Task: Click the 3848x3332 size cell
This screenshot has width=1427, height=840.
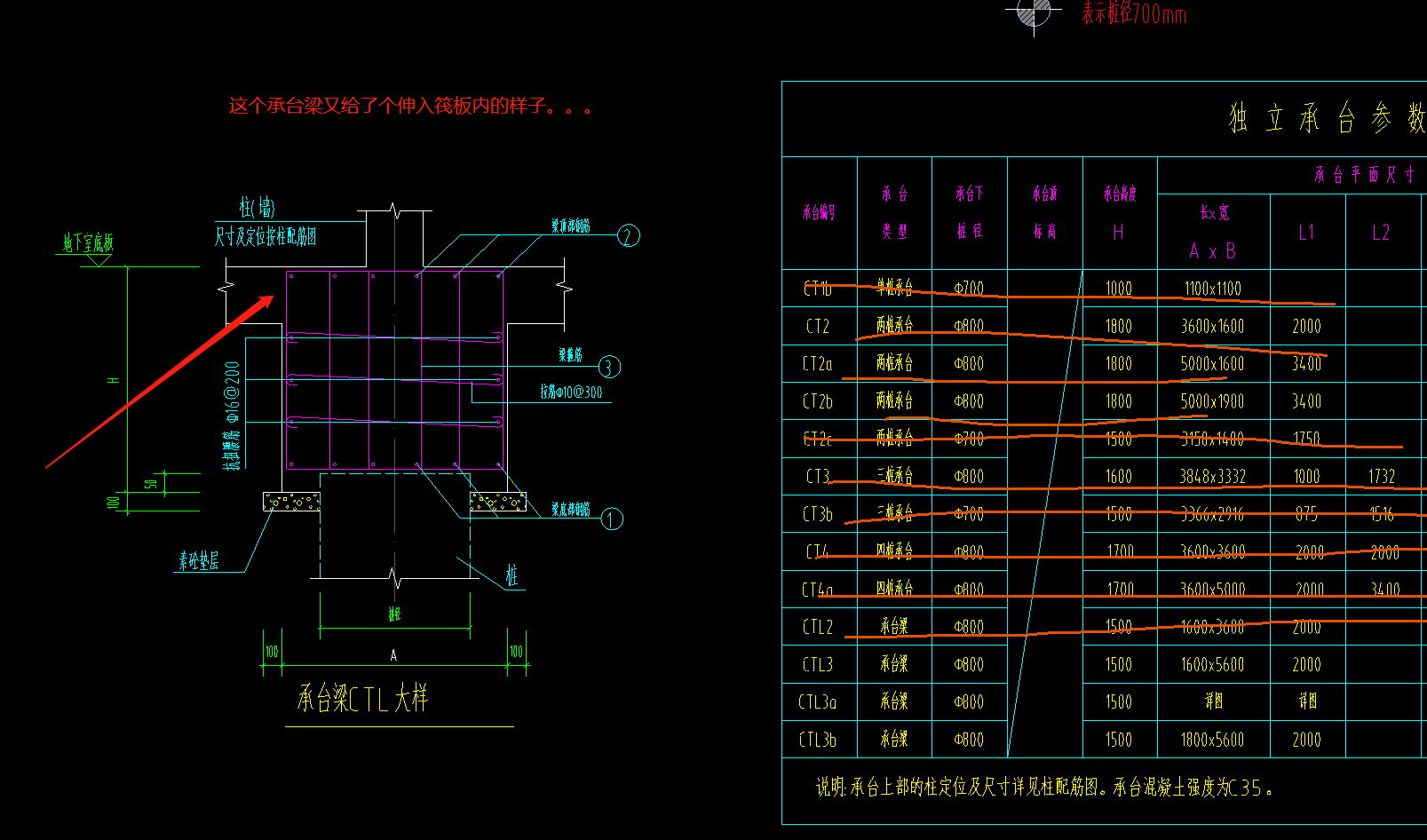Action: click(1213, 476)
